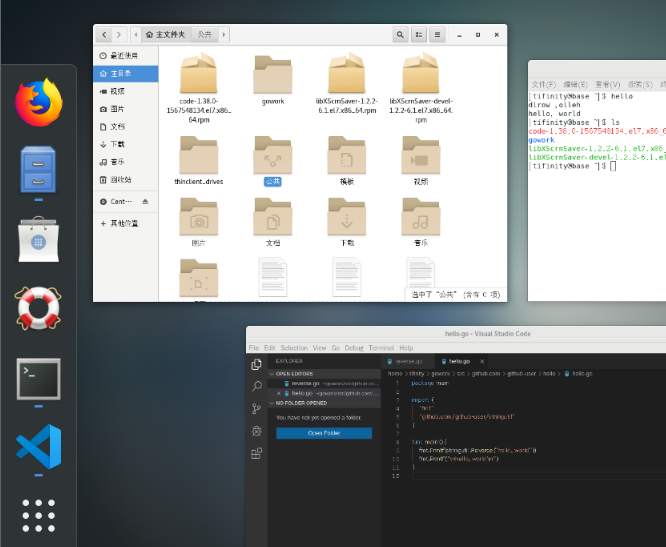Click 公共 in the path bar
This screenshot has height=547, width=666.
click(x=205, y=34)
